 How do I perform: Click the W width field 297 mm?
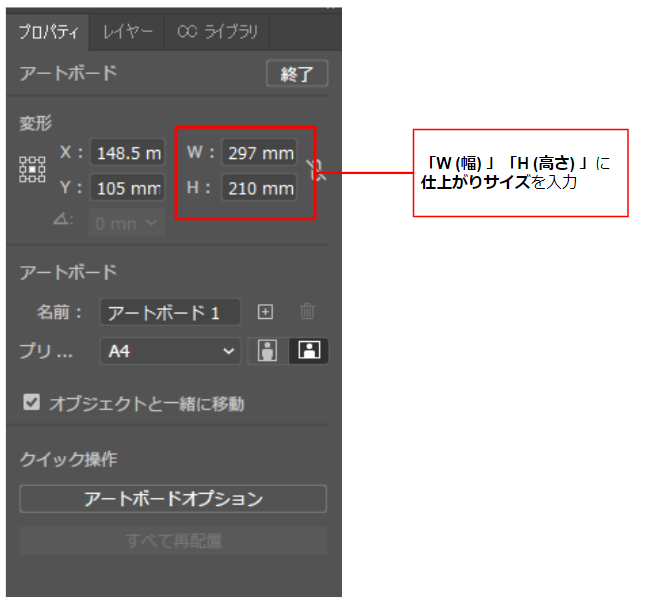point(259,153)
